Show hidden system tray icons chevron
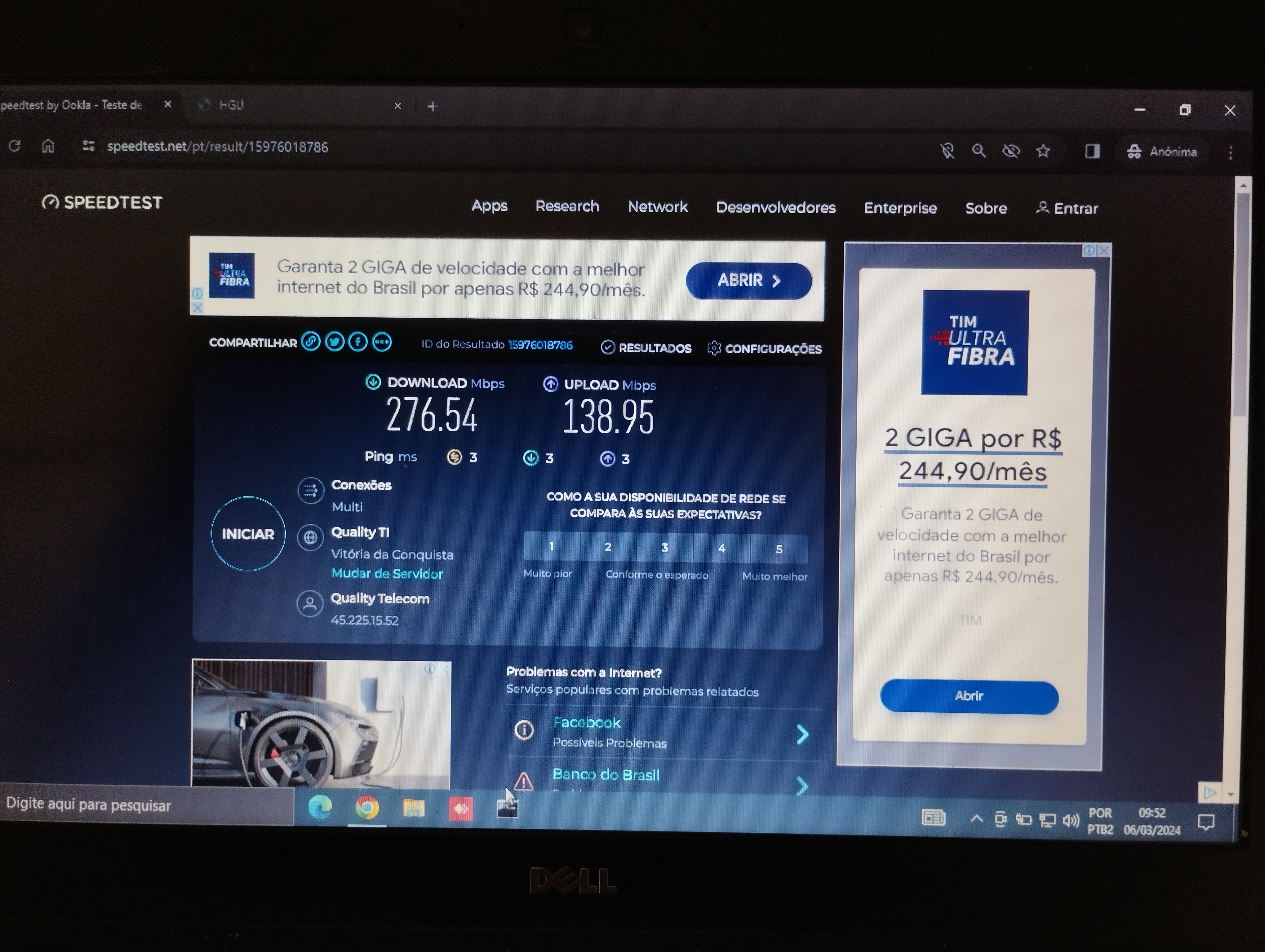1265x952 pixels. click(976, 819)
